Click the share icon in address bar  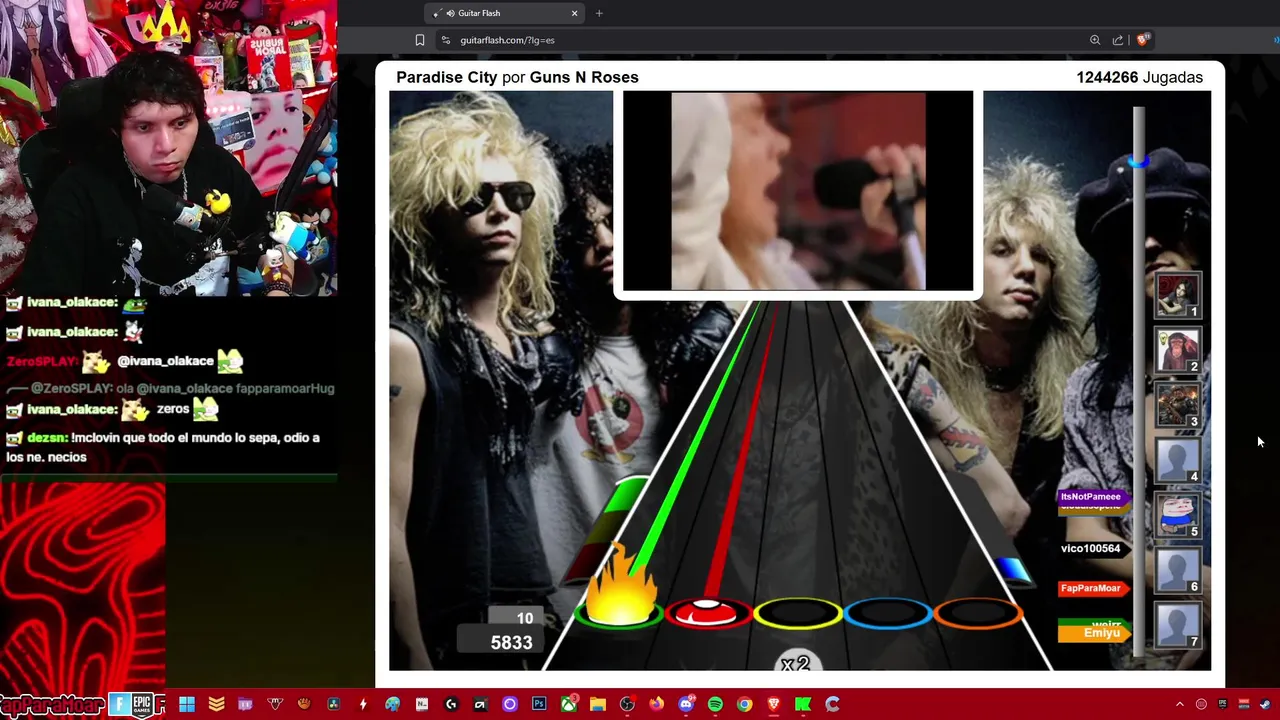click(1118, 40)
